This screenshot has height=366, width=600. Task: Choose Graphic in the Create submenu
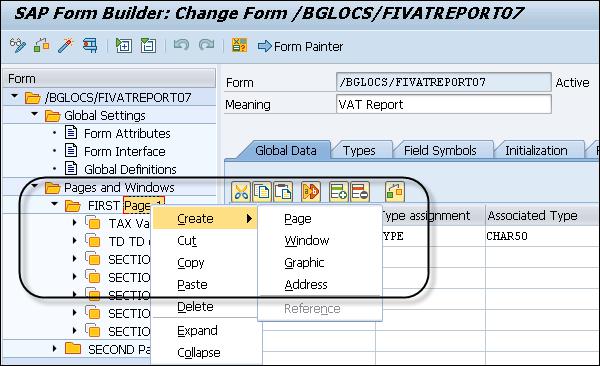[304, 263]
